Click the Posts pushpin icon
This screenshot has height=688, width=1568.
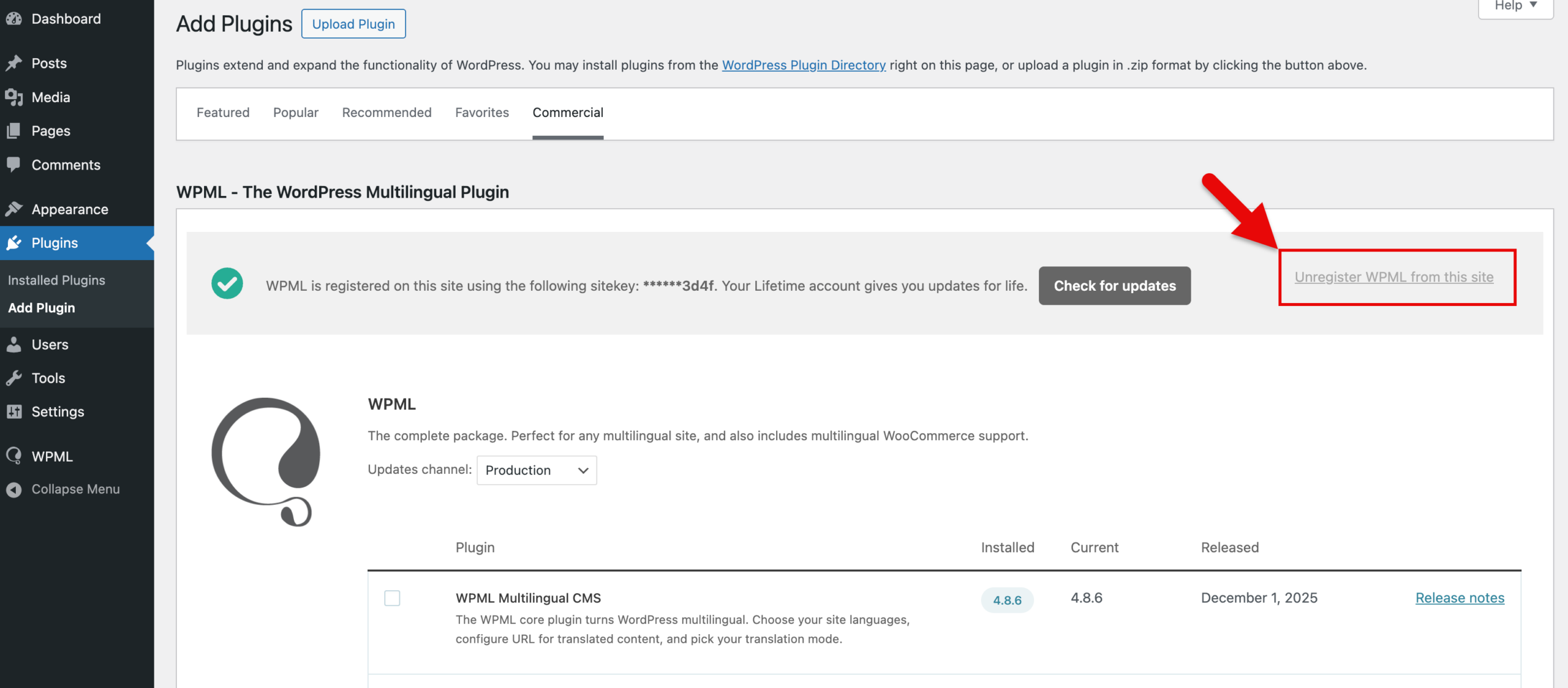pyautogui.click(x=13, y=63)
